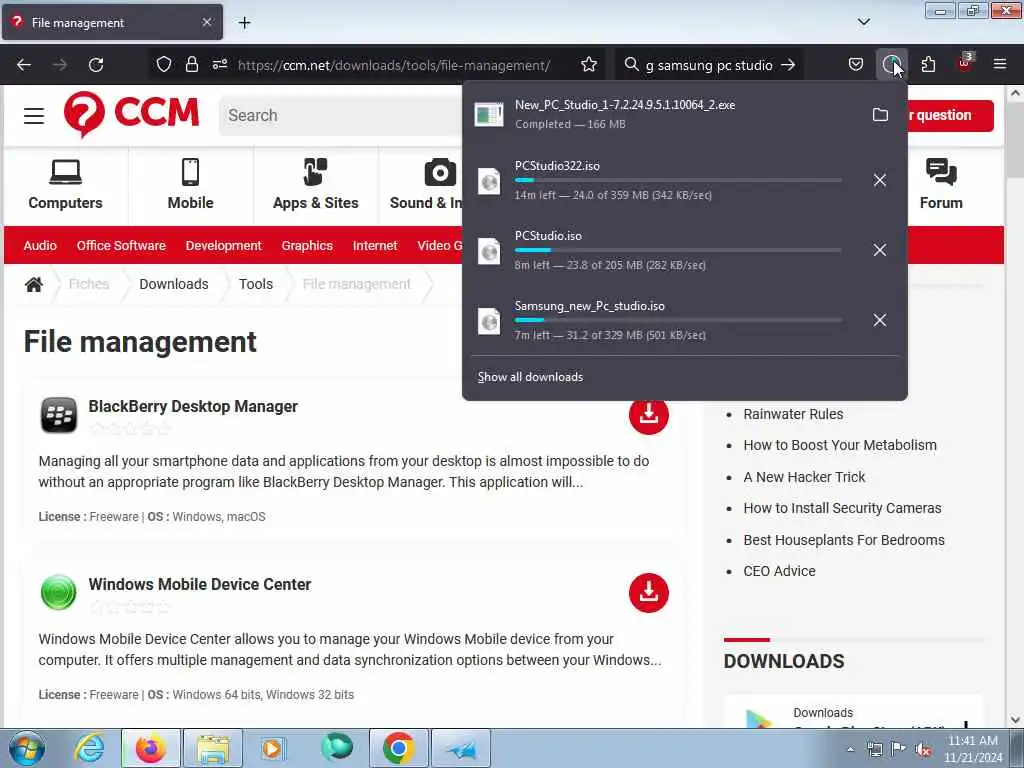
Task: Close the File management tab
Action: (x=206, y=22)
